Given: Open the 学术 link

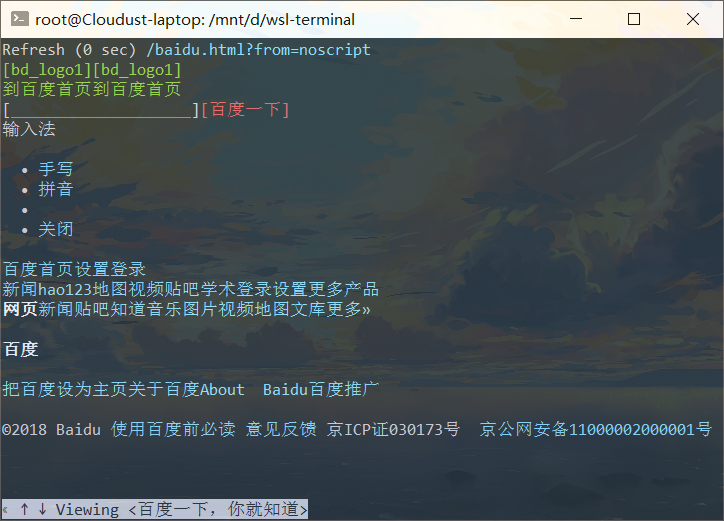Looking at the screenshot, I should 218,290.
